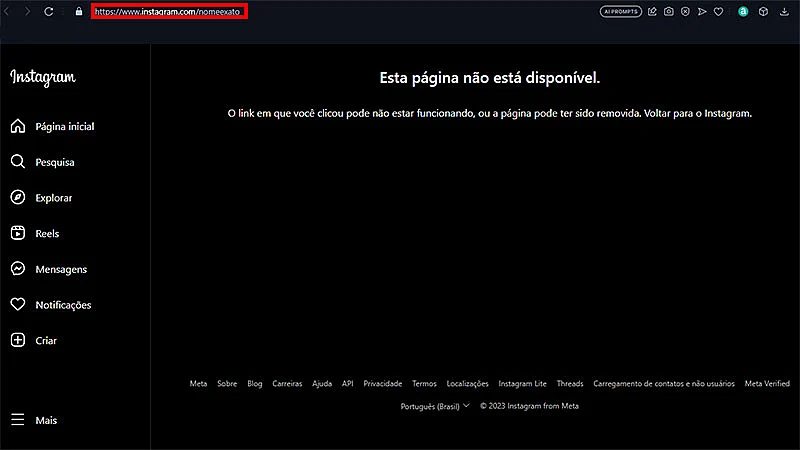Click the browser back arrow
The width and height of the screenshot is (800, 450).
(7, 11)
